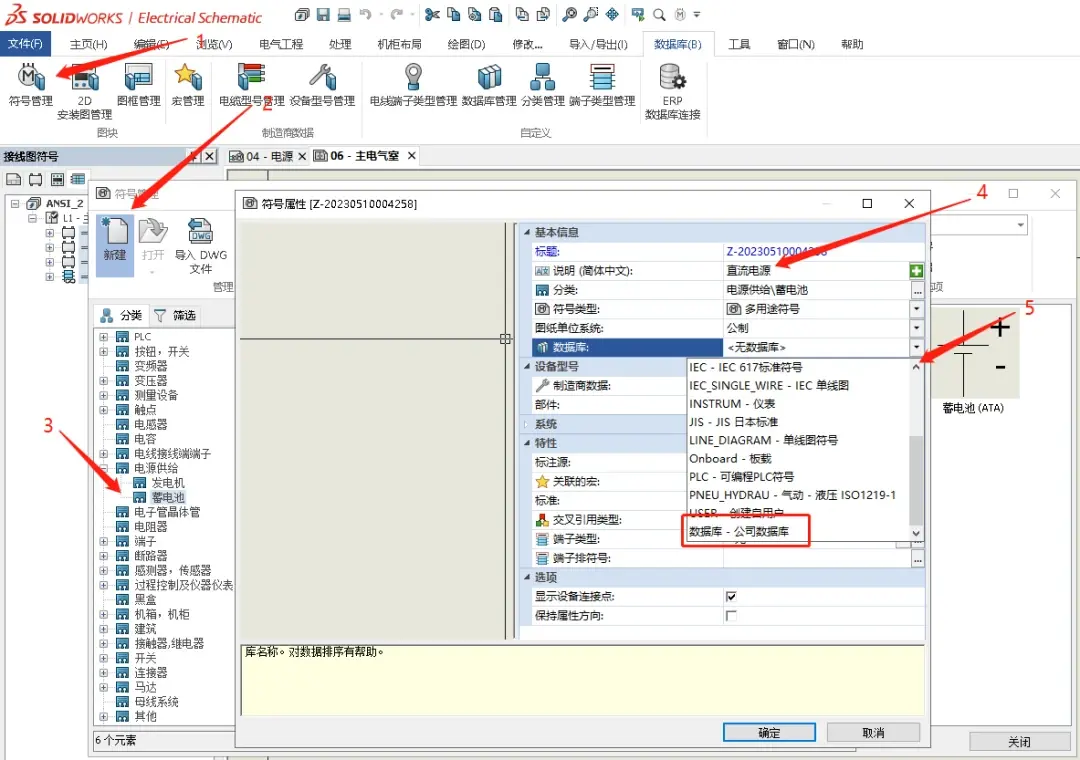The width and height of the screenshot is (1080, 760).
Task: Select 蓄电池 in category tree
Action: pyautogui.click(x=167, y=497)
